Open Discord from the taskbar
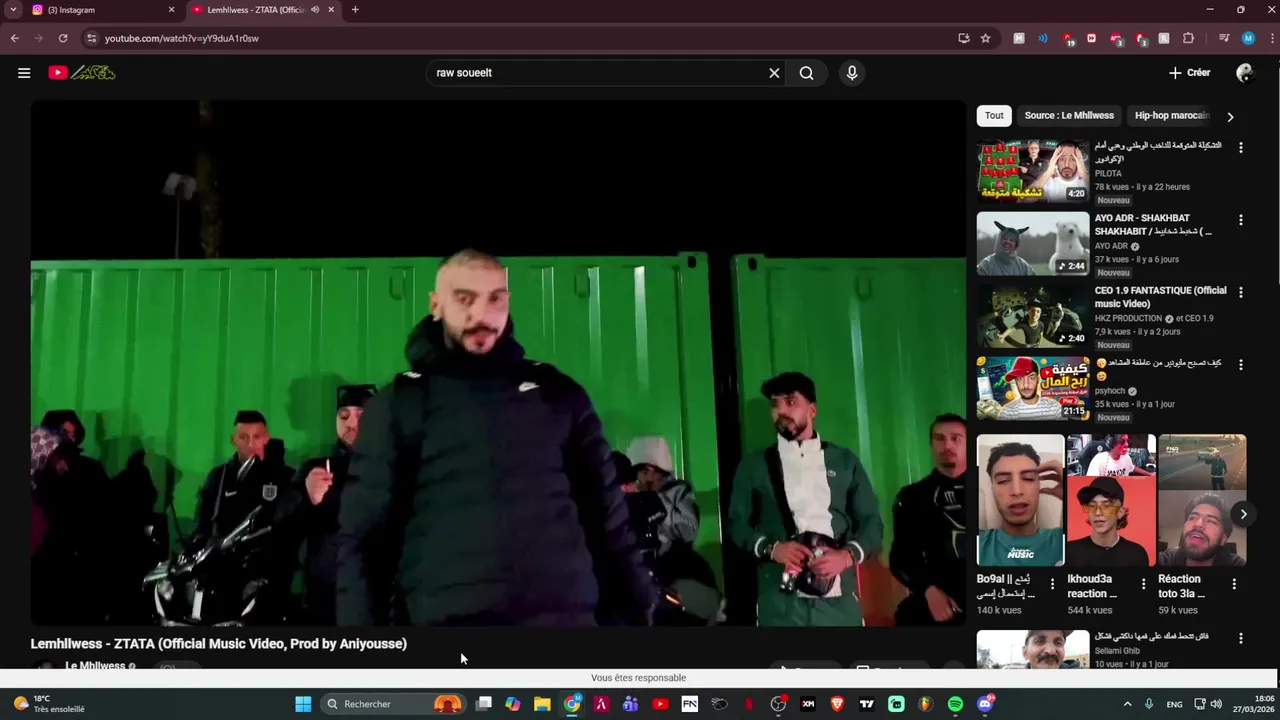Screen dimensions: 1280x720 tap(985, 704)
